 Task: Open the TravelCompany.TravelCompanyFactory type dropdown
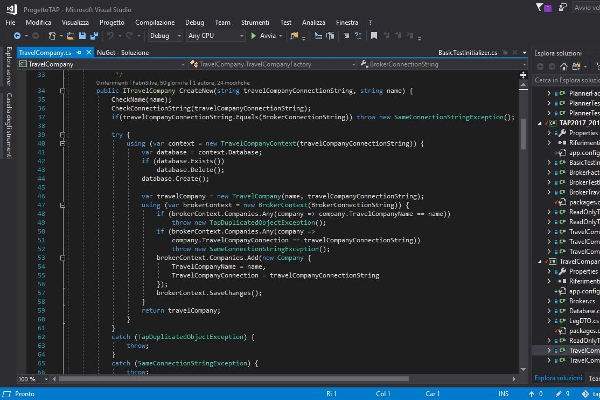coord(272,64)
